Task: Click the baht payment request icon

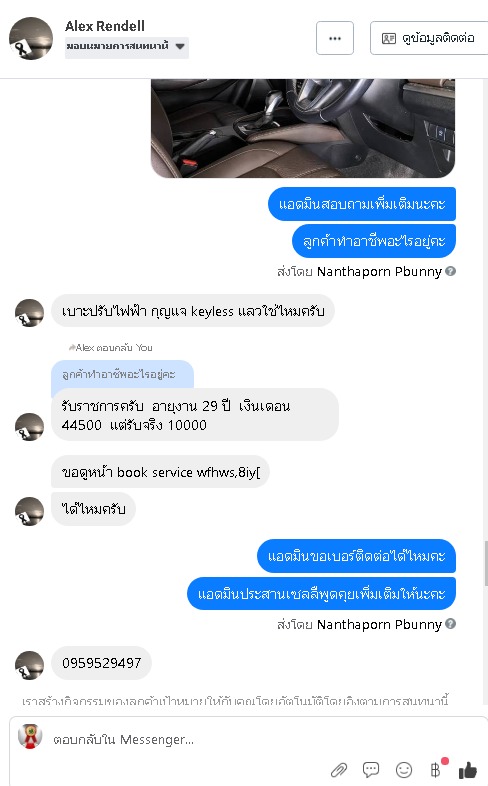Action: click(x=436, y=769)
